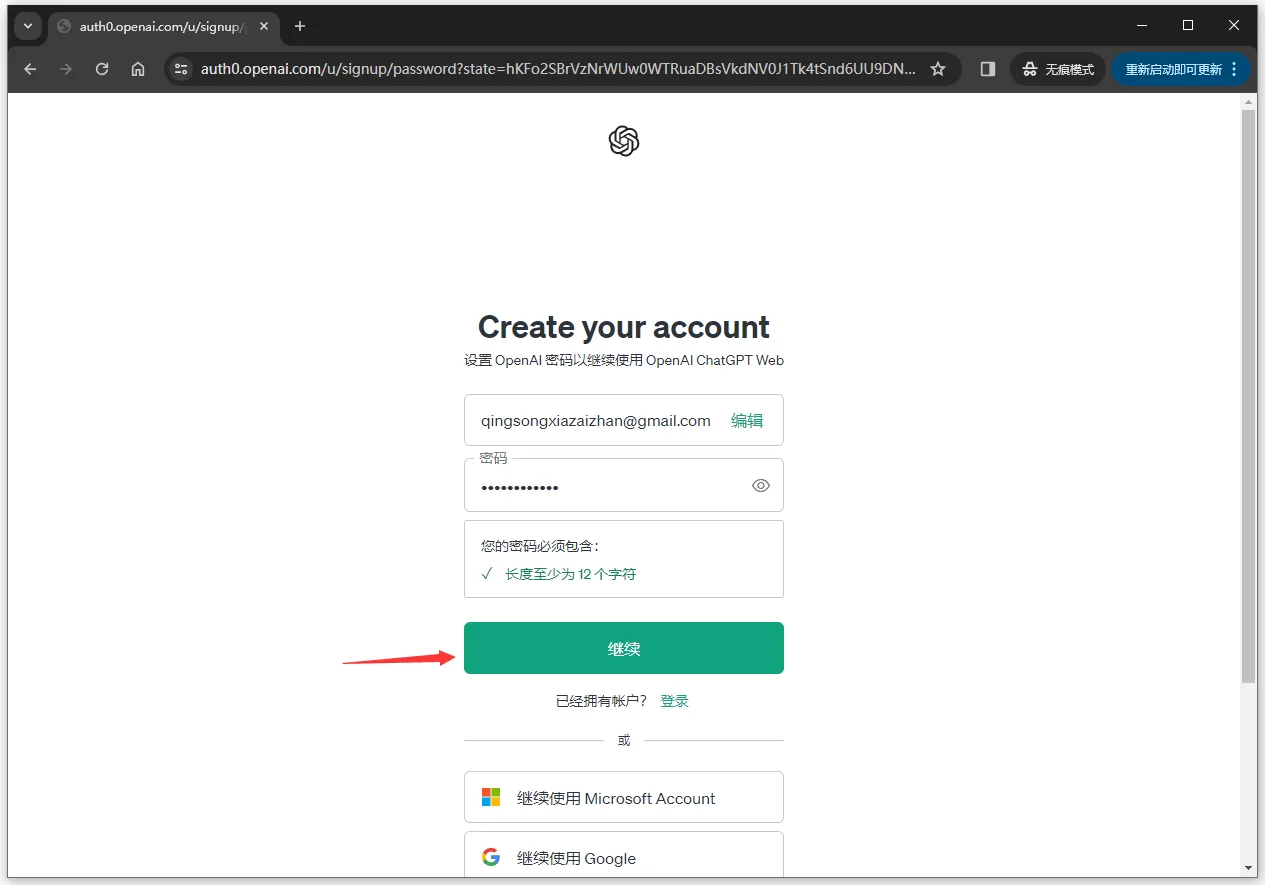This screenshot has width=1265, height=885.
Task: Open the tab search dropdown arrow
Action: tap(27, 26)
